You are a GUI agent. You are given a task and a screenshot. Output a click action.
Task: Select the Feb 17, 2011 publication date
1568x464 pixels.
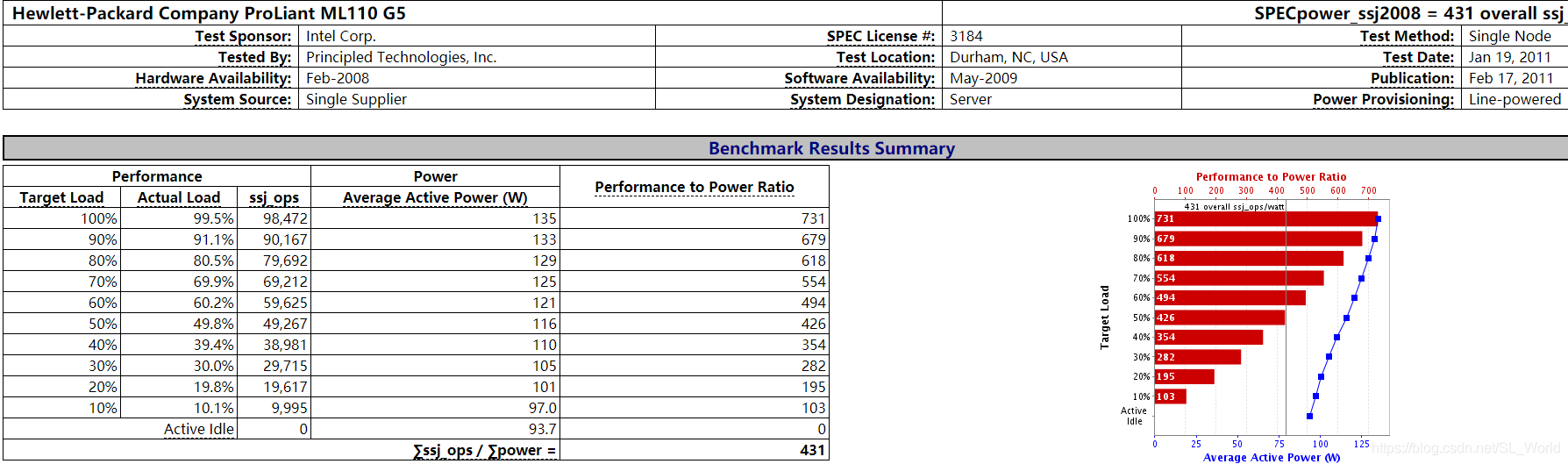pyautogui.click(x=1511, y=78)
